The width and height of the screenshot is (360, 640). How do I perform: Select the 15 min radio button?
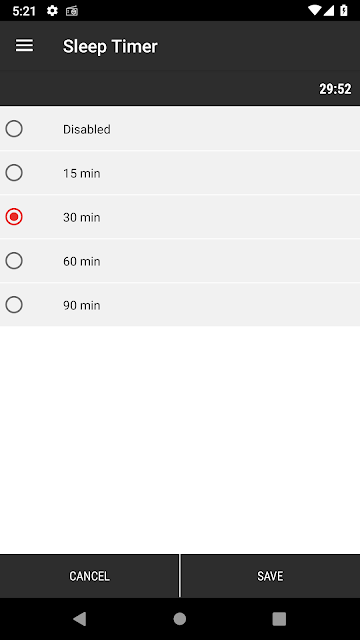[x=14, y=173]
